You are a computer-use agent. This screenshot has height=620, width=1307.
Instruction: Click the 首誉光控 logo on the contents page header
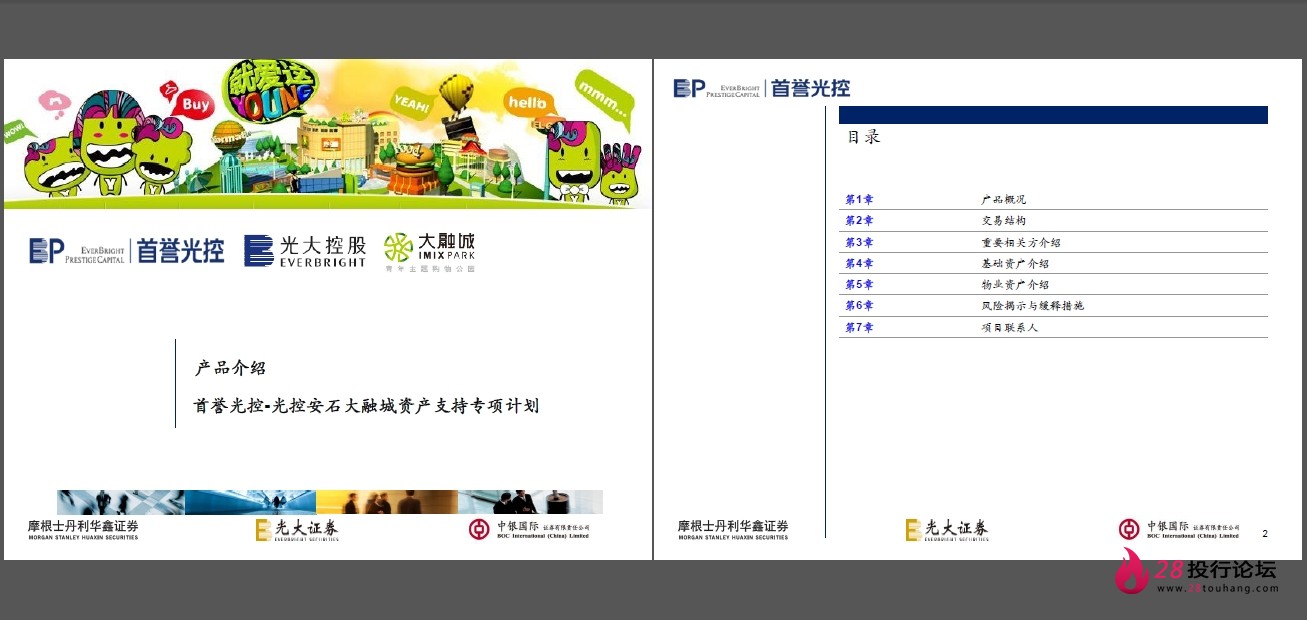coord(762,88)
